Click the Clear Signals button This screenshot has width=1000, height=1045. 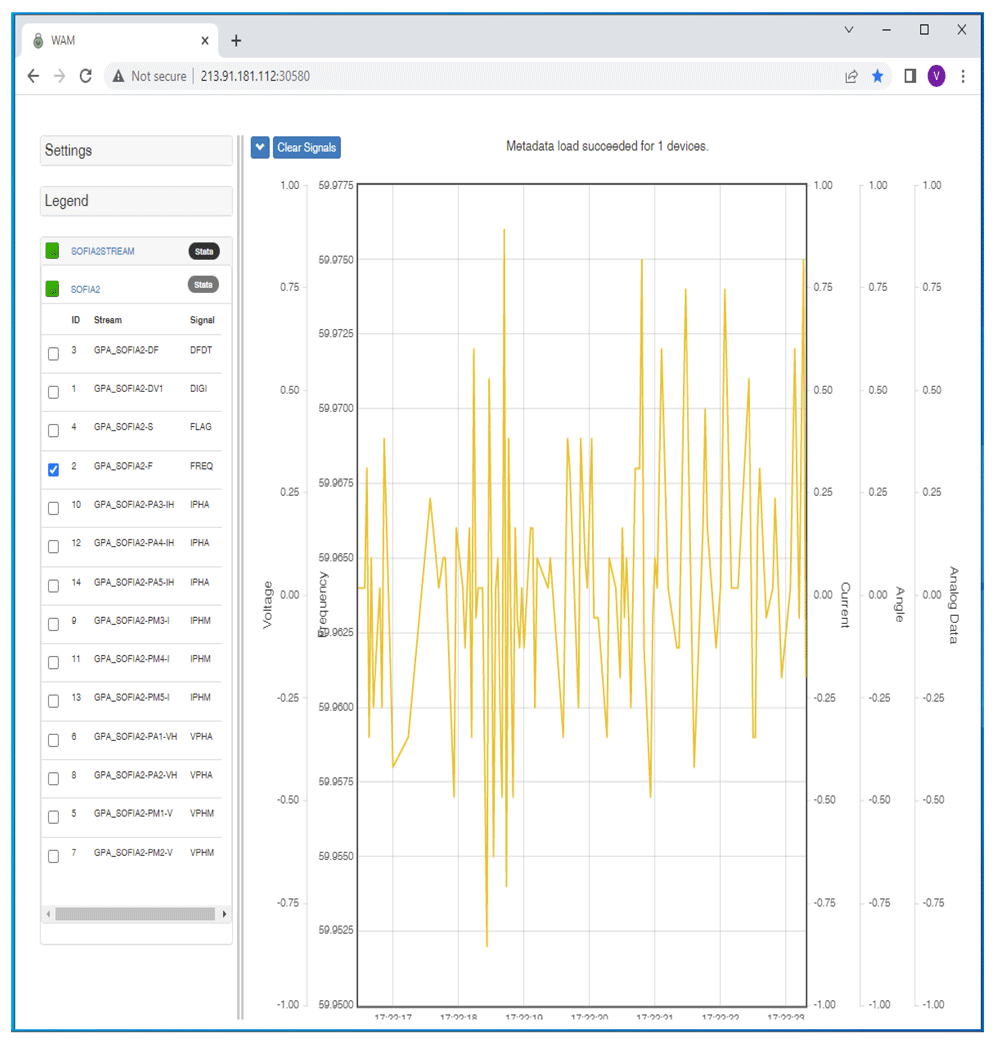[307, 147]
